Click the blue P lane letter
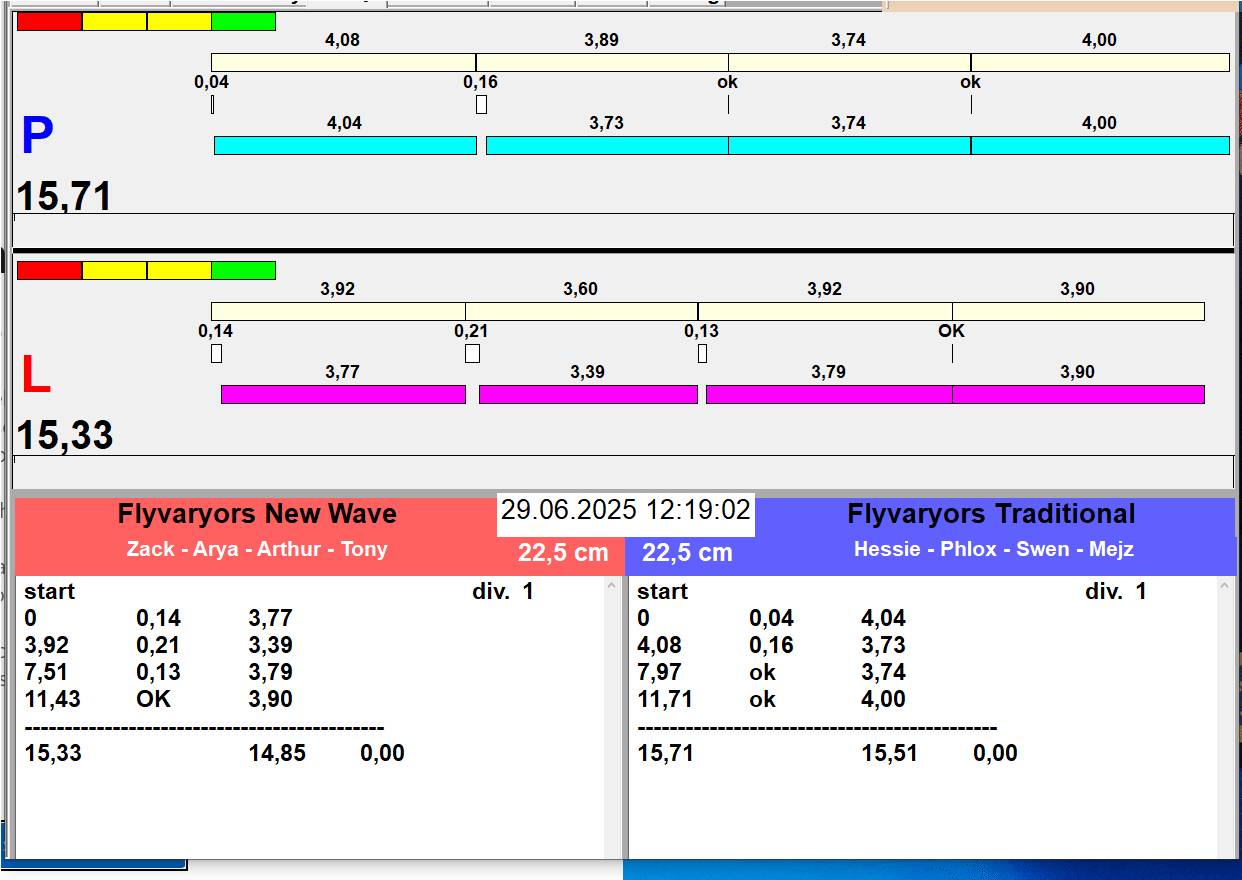The image size is (1242, 880). coord(37,137)
